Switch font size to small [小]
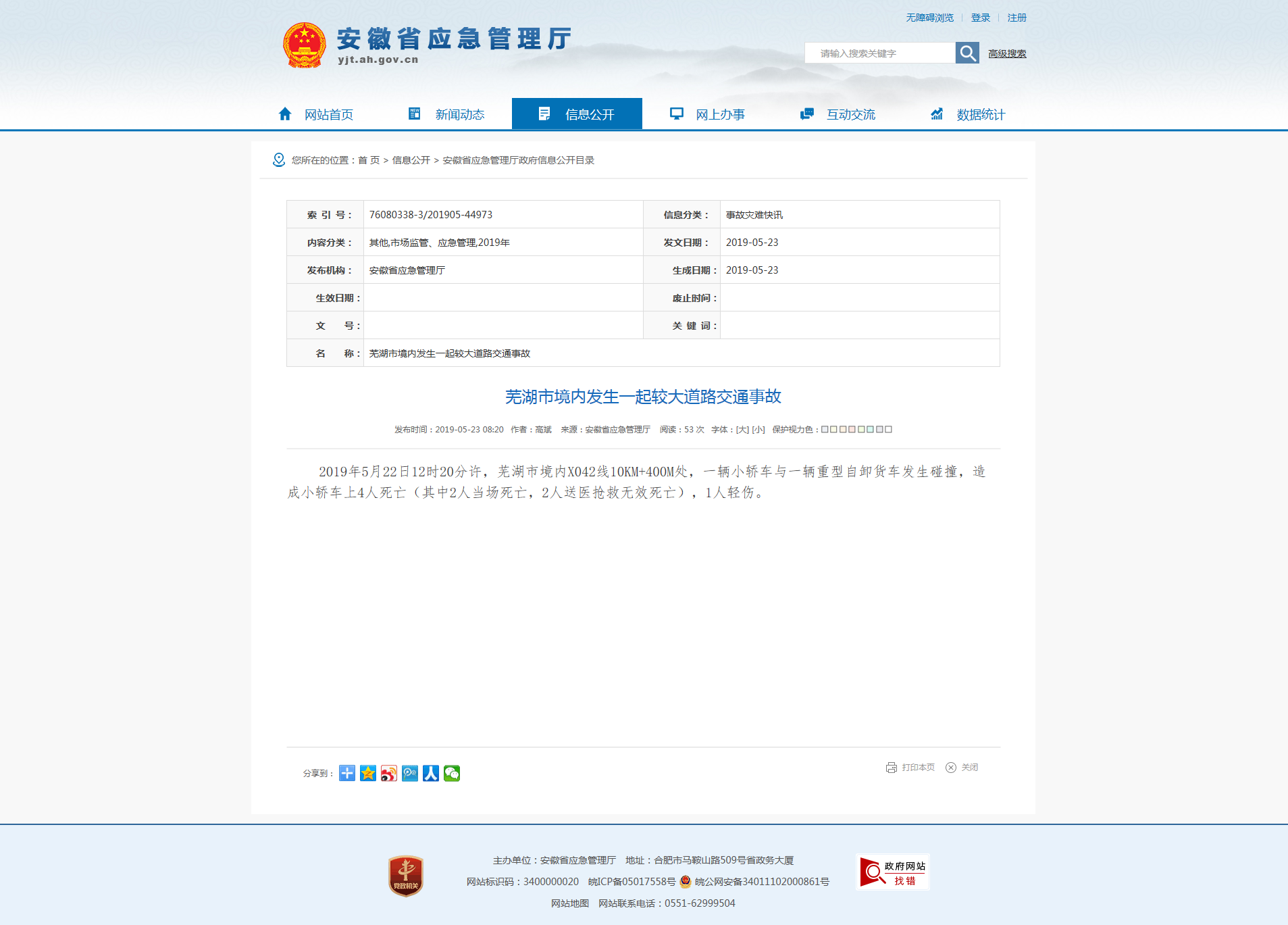The width and height of the screenshot is (1288, 925). [758, 430]
